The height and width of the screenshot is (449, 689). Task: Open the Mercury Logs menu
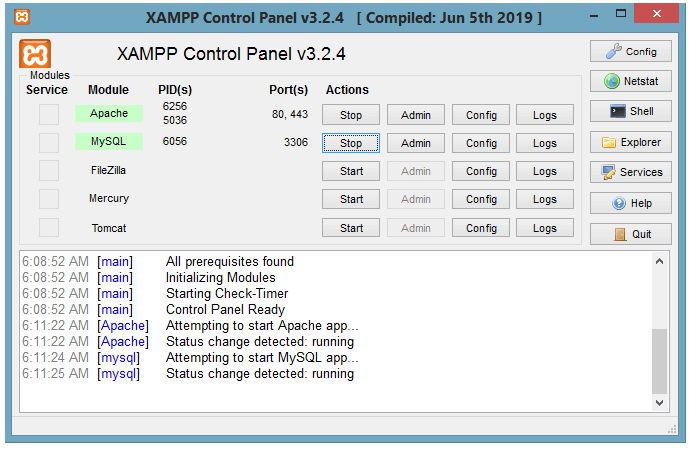[x=545, y=199]
